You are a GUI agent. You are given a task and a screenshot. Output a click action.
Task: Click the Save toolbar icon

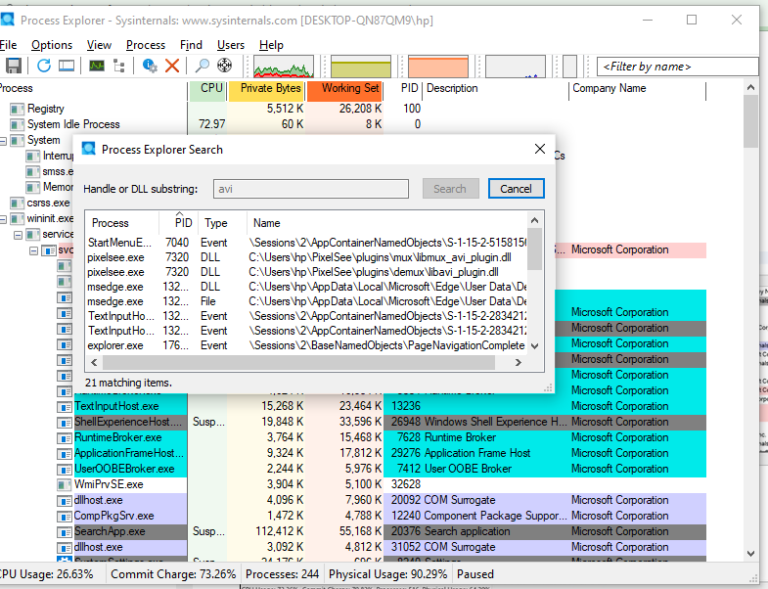point(13,66)
